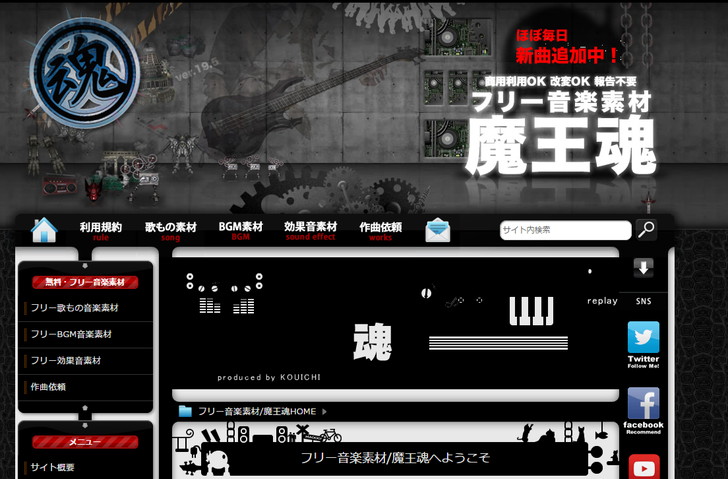The width and height of the screenshot is (728, 479).
Task: Click the replay button in animation
Action: coord(602,301)
